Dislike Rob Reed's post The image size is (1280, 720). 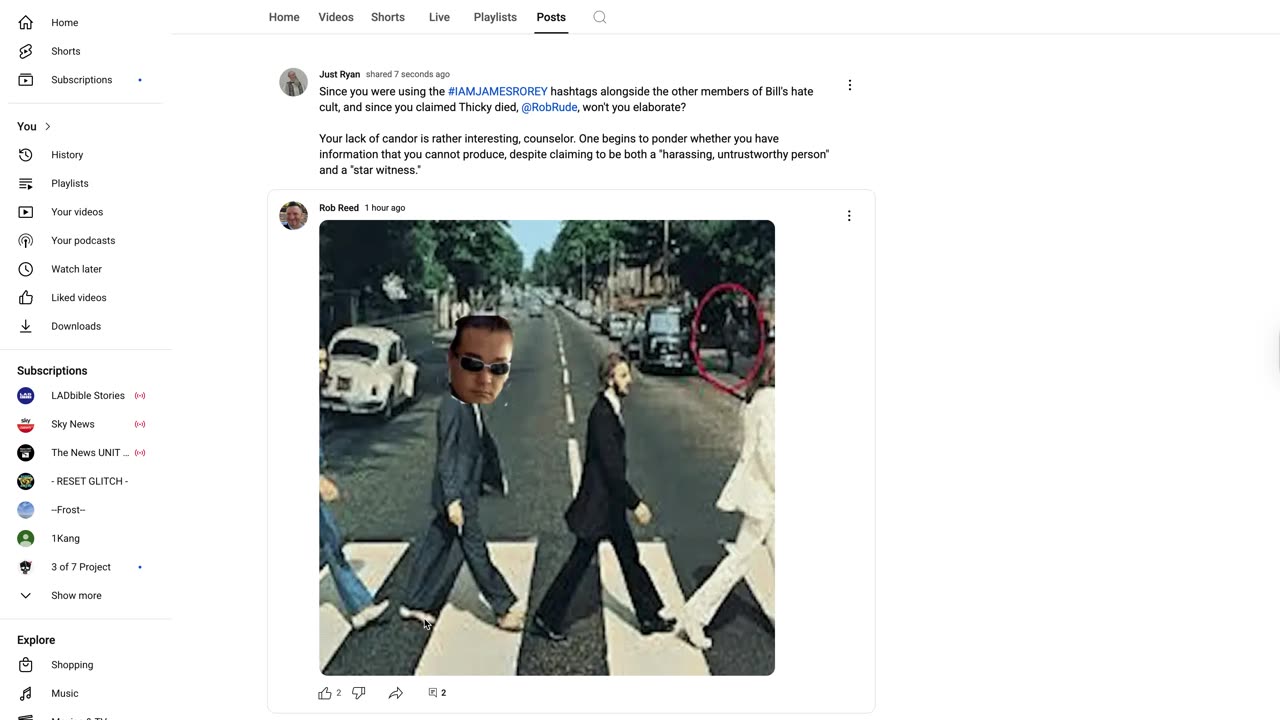[359, 693]
